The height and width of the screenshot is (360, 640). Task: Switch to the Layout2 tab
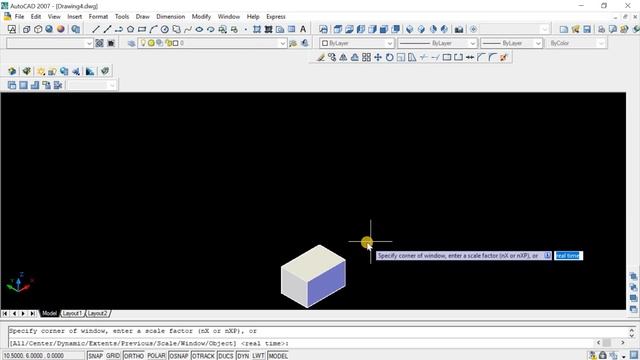point(98,313)
